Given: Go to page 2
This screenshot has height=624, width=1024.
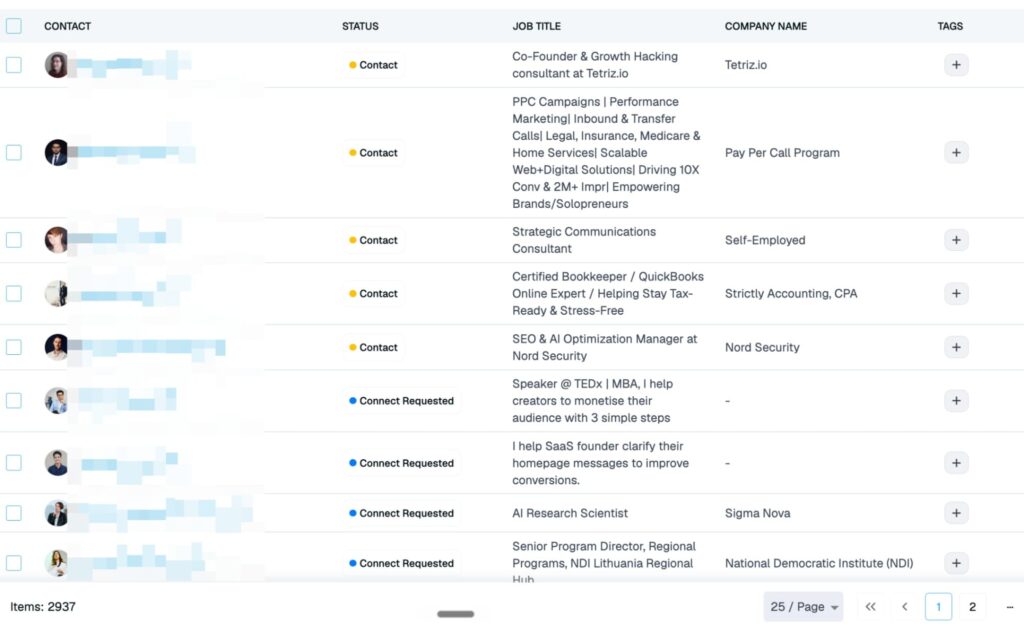Looking at the screenshot, I should tap(972, 606).
